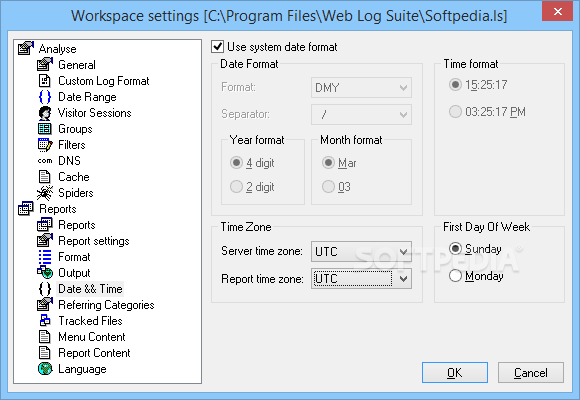Click the Tracked Files icon

[45, 320]
